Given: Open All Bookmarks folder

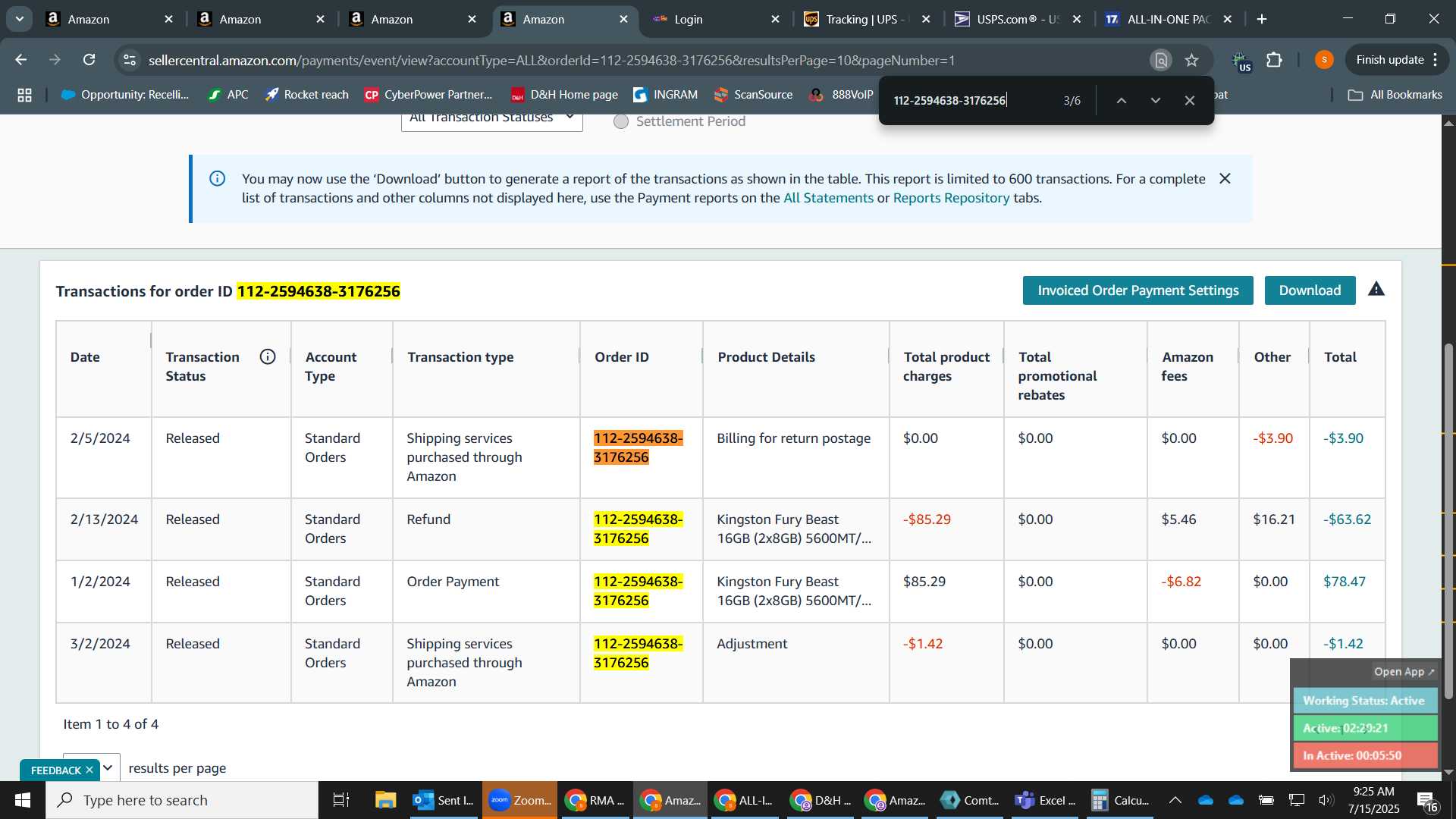Looking at the screenshot, I should 1395,95.
